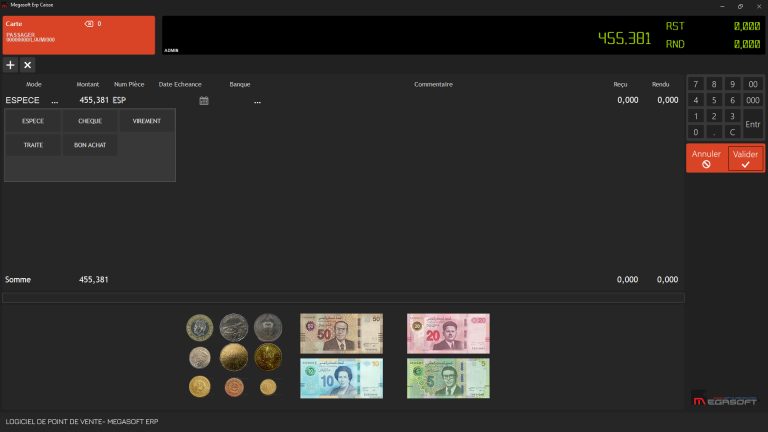768x432 pixels.
Task: Select CHEQUE payment mode button
Action: click(x=90, y=121)
